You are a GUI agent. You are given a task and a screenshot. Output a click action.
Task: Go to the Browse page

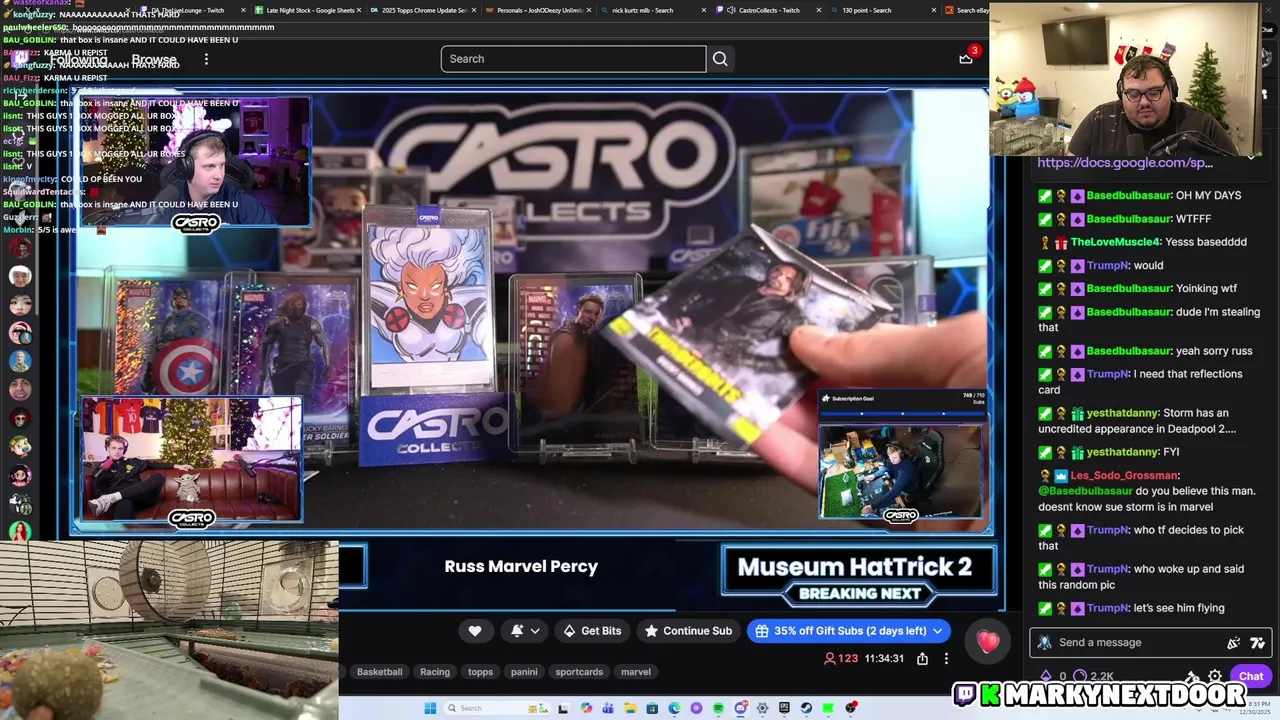pos(154,59)
